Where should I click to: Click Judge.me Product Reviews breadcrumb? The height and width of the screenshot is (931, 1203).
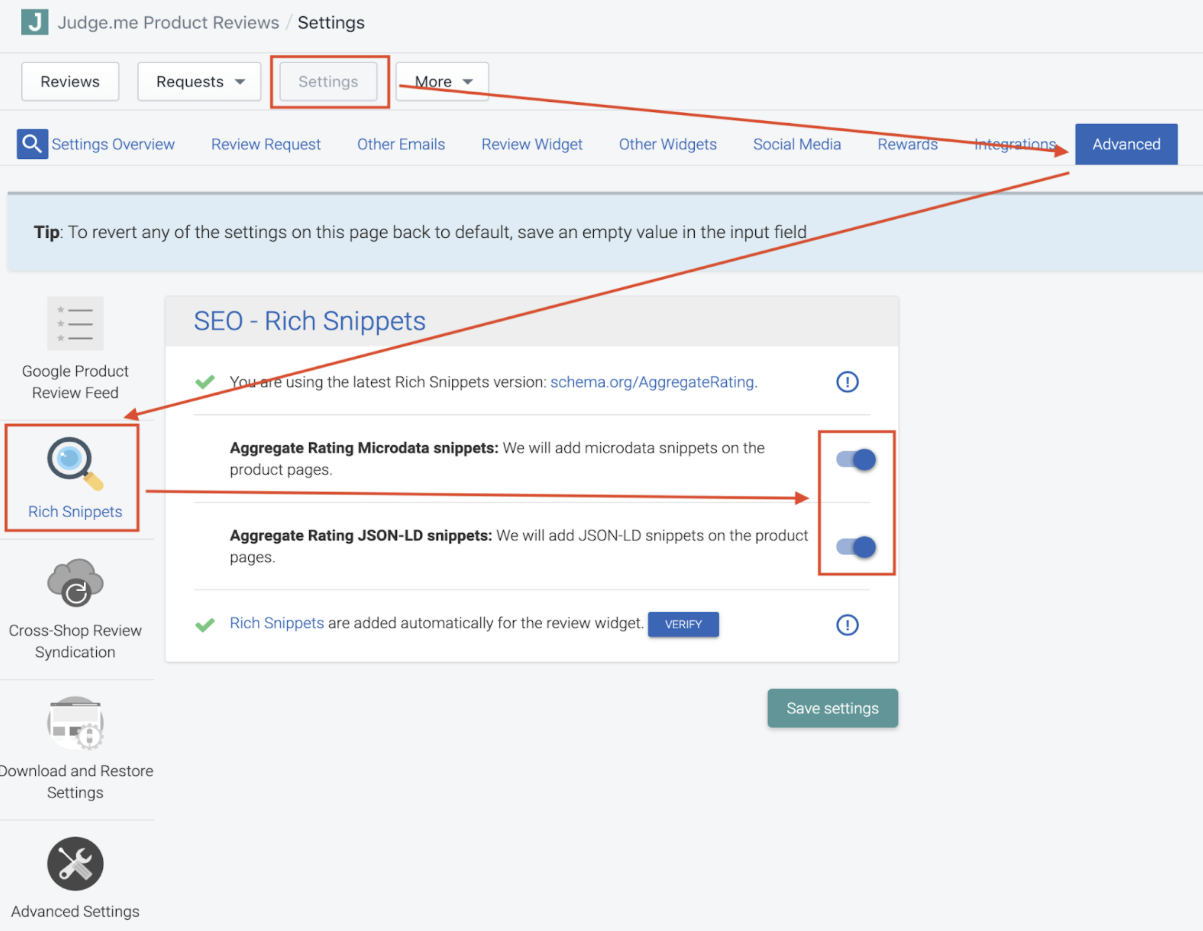(x=168, y=22)
